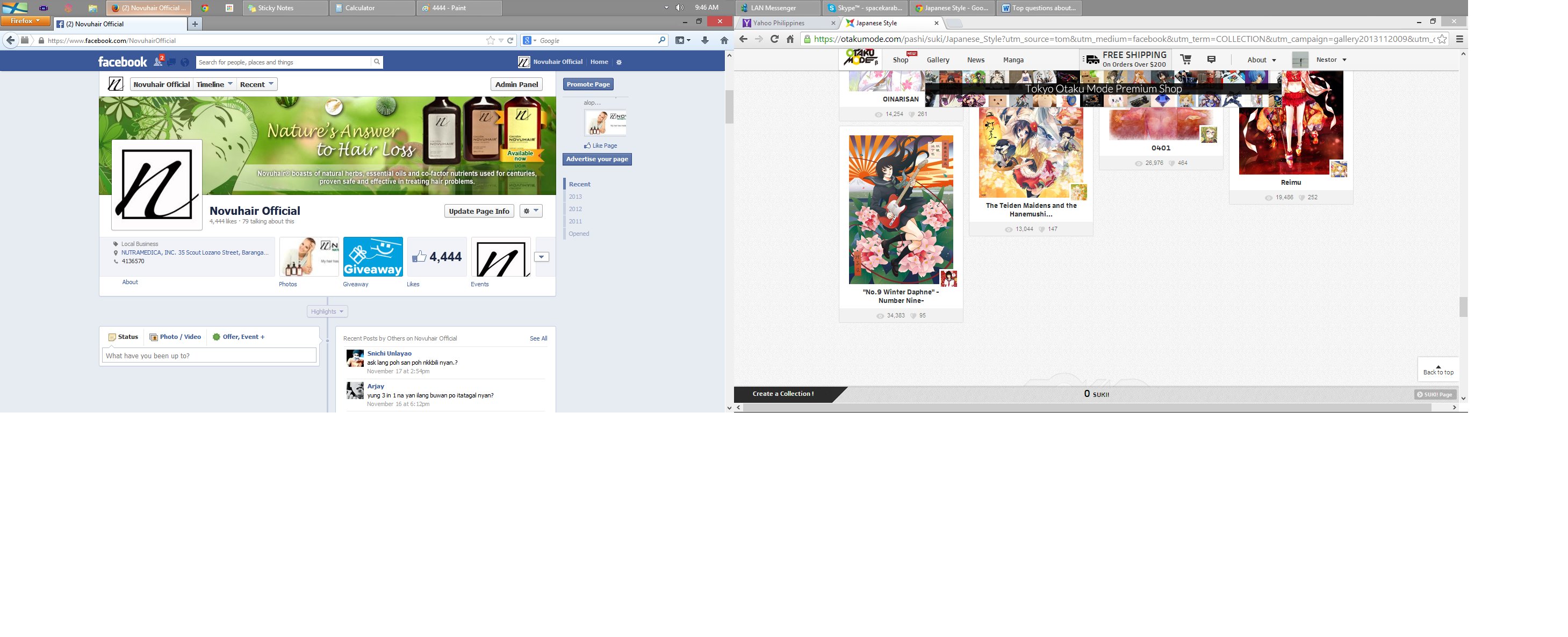
Task: Open the Firefox downloads arrow icon
Action: click(x=705, y=40)
